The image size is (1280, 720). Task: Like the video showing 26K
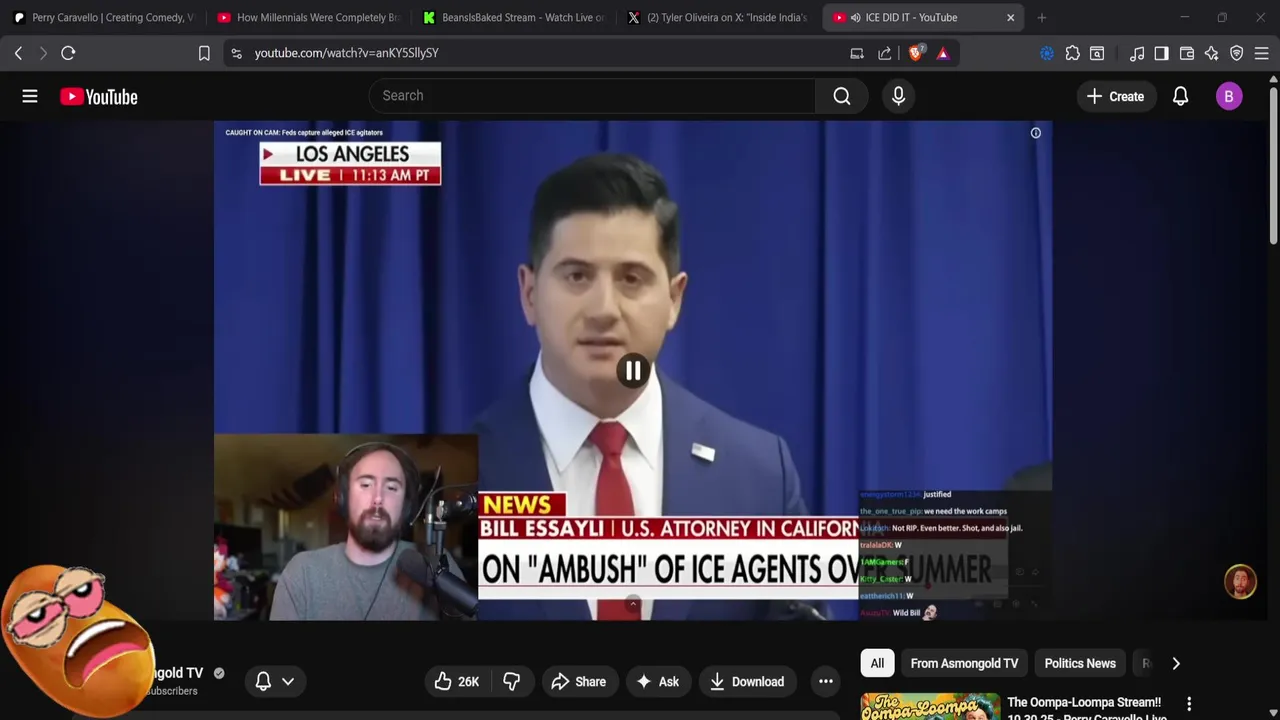click(x=457, y=682)
